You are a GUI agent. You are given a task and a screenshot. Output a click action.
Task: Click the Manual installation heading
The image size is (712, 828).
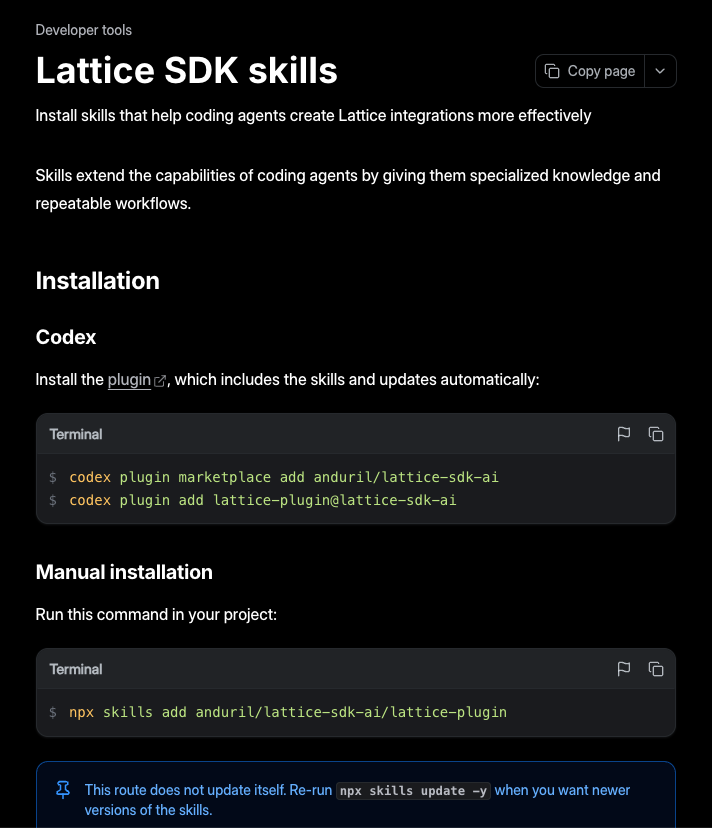[x=124, y=572]
